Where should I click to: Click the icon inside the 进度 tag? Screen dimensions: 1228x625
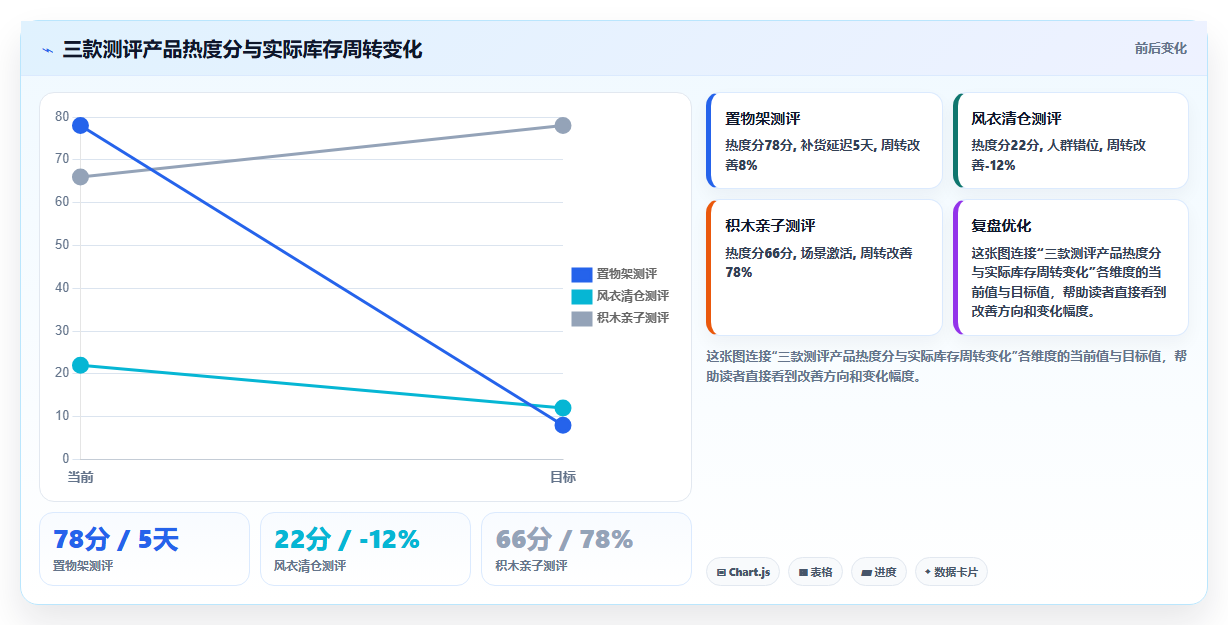click(866, 573)
